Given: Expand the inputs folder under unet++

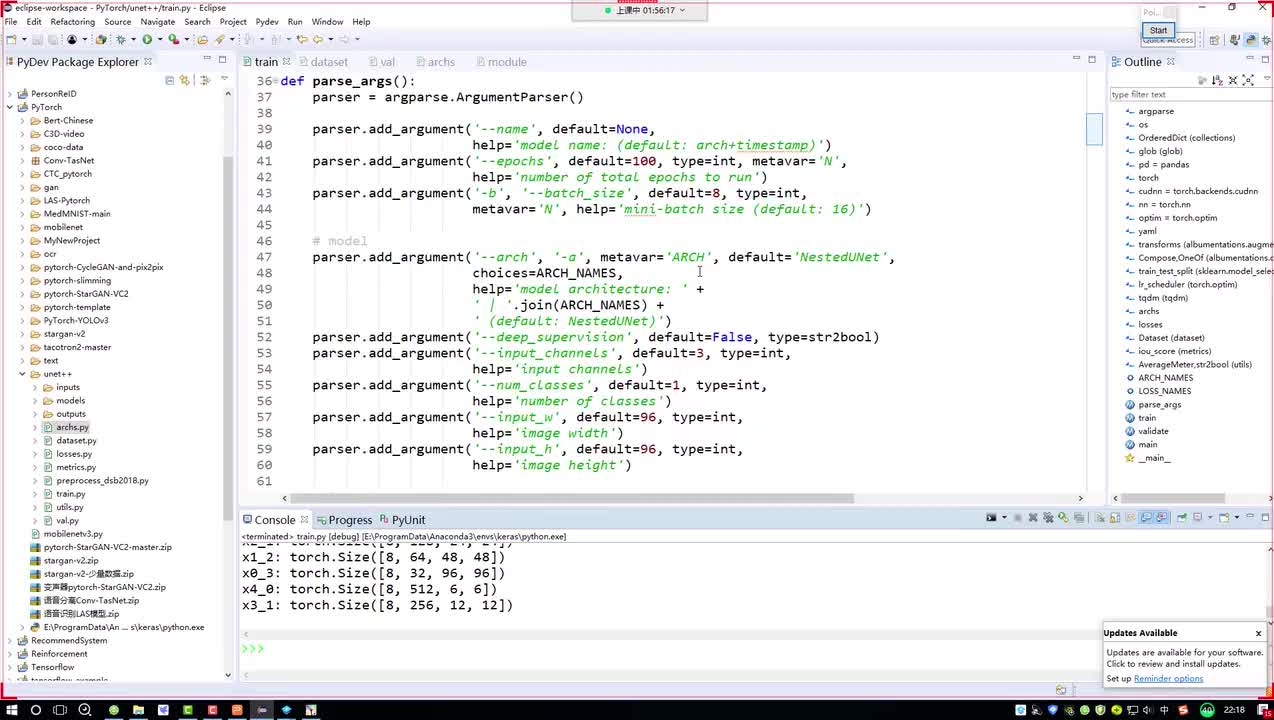Looking at the screenshot, I should (35, 387).
